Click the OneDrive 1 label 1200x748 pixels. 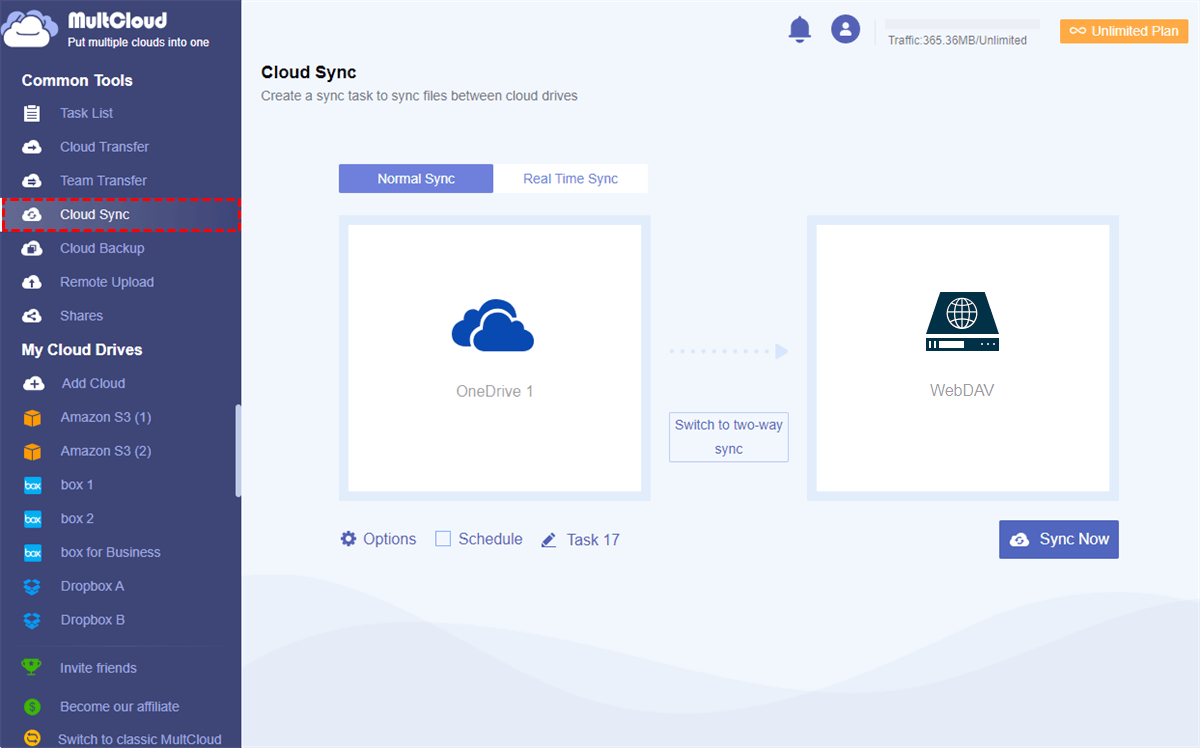pos(495,392)
